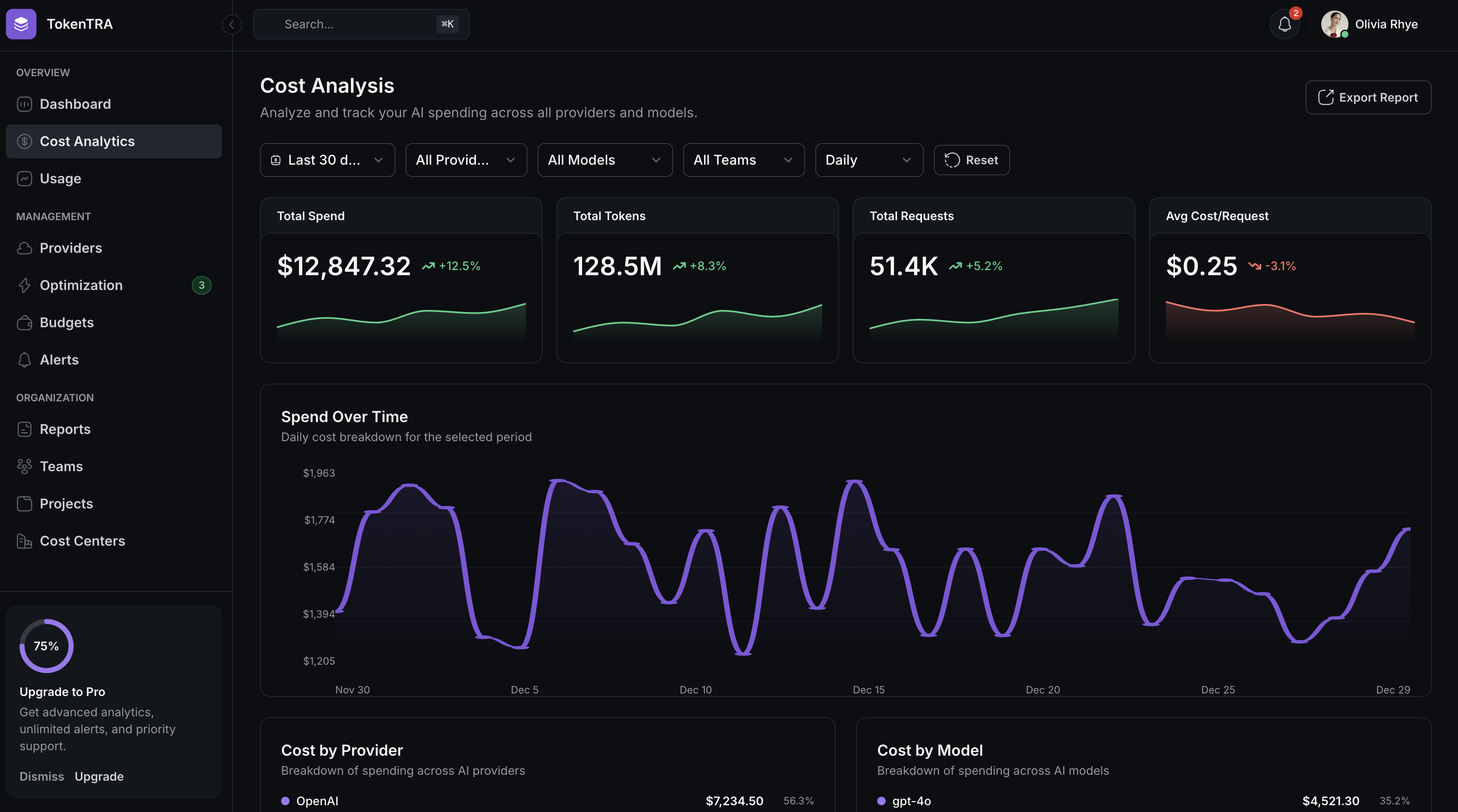Click the Optimization lightning icon
The width and height of the screenshot is (1458, 812).
pyautogui.click(x=24, y=284)
